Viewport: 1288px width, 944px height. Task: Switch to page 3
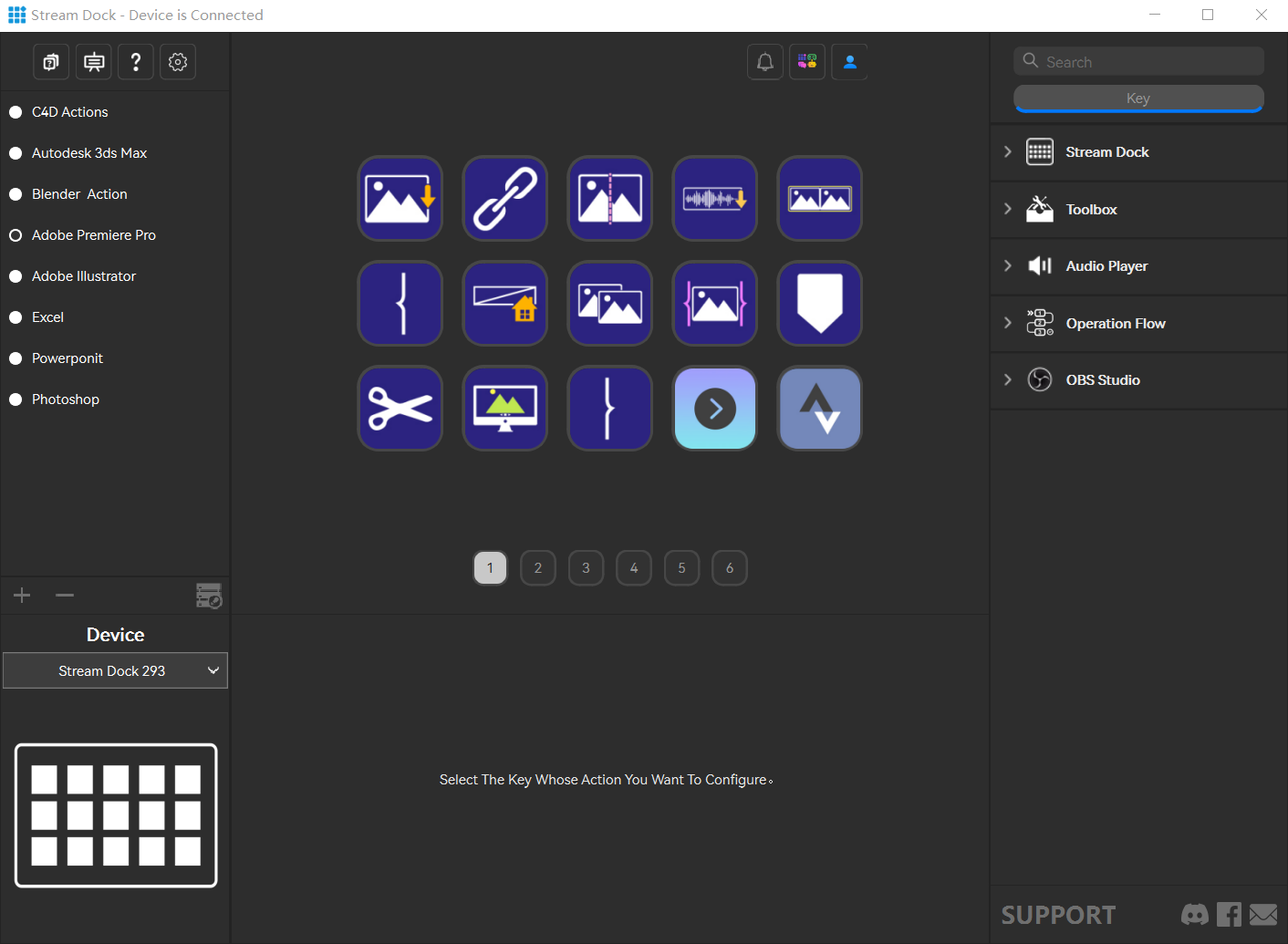tap(586, 568)
